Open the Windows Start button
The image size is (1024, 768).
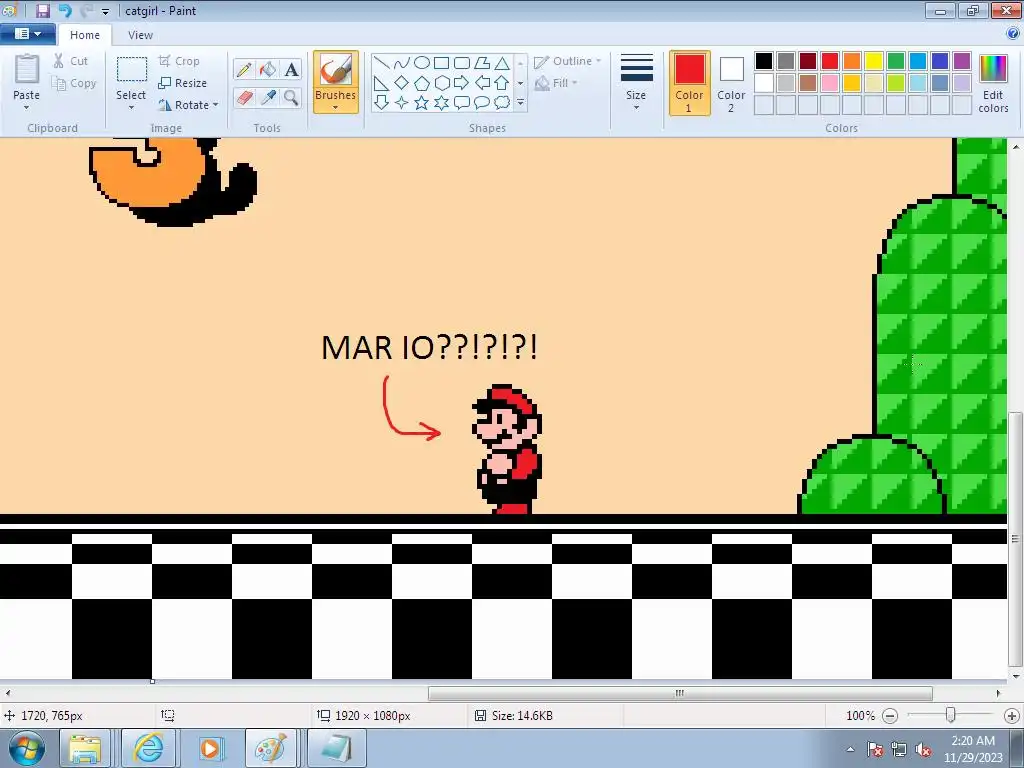click(x=27, y=748)
